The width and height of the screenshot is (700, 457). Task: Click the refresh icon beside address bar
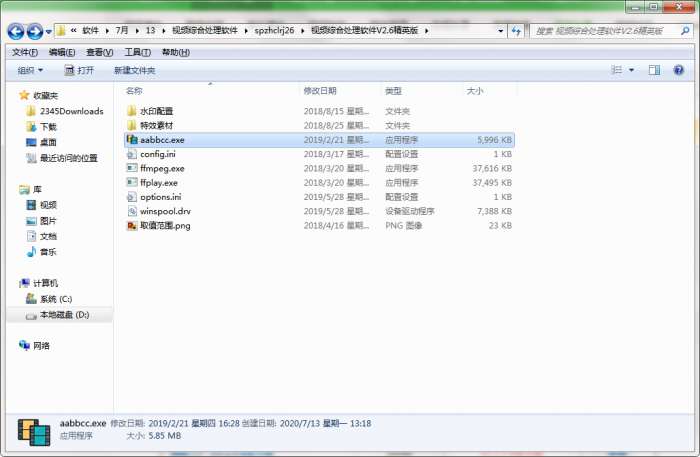point(516,31)
